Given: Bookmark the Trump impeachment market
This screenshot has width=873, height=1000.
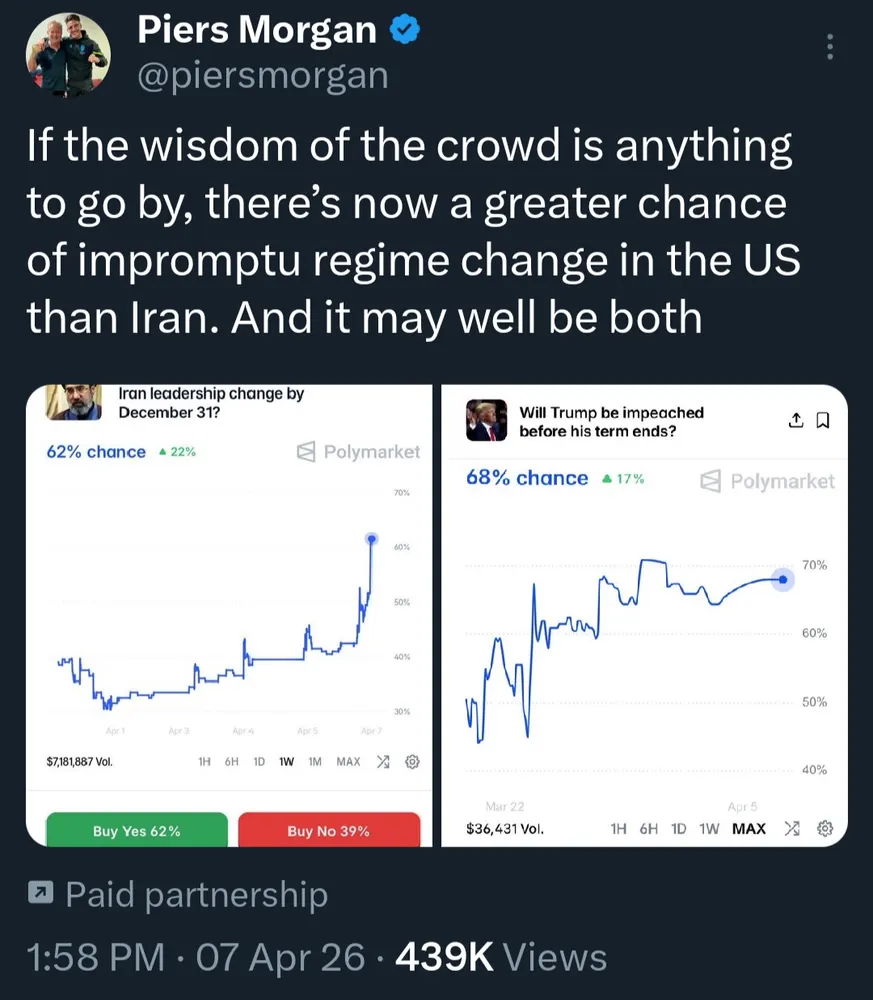Looking at the screenshot, I should click(x=824, y=421).
